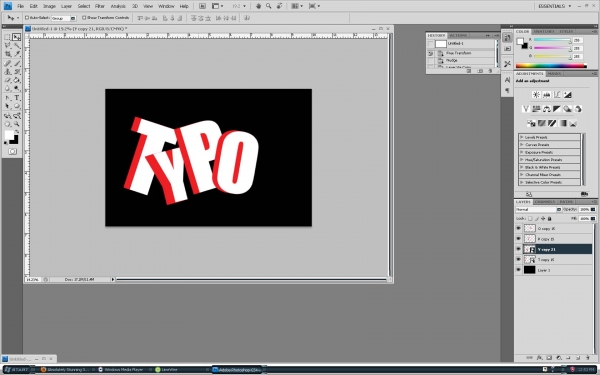Expand Exposure Presets list
Image resolution: width=600 pixels, height=375 pixels.
(x=522, y=152)
